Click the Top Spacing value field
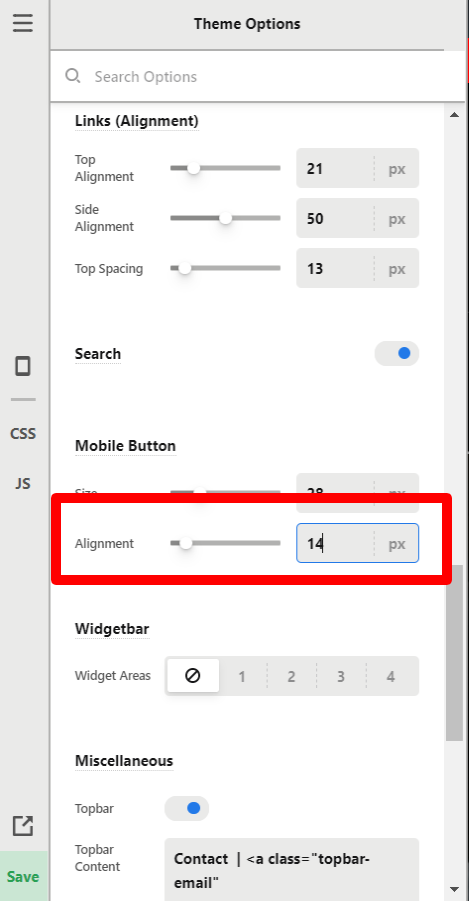Screen dimensions: 469x901 point(357,268)
